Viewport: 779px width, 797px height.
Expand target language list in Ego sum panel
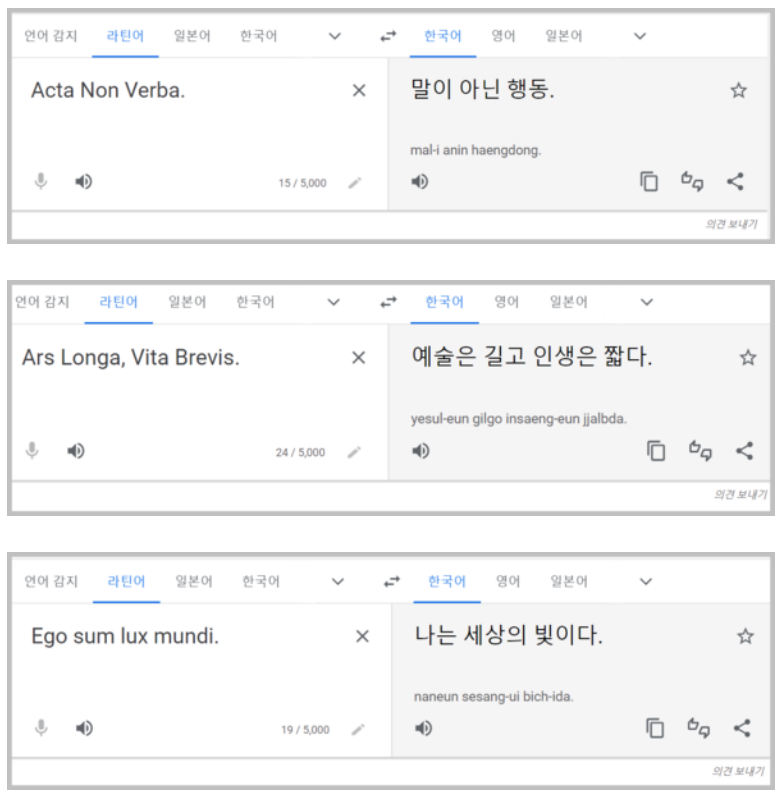tap(645, 581)
